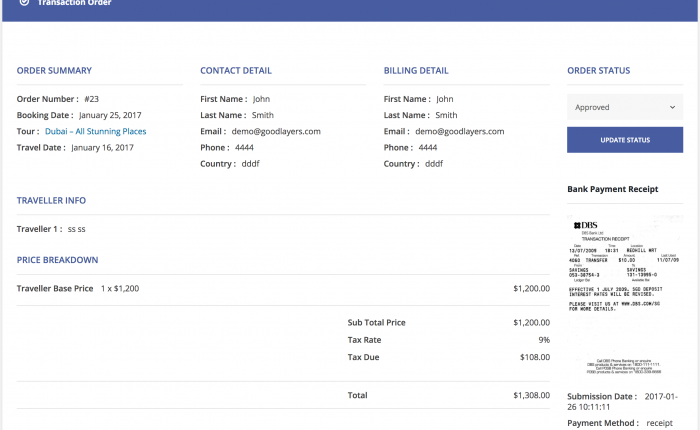Click the billing email demo@goodlayers.com
The width and height of the screenshot is (700, 430).
pos(459,131)
